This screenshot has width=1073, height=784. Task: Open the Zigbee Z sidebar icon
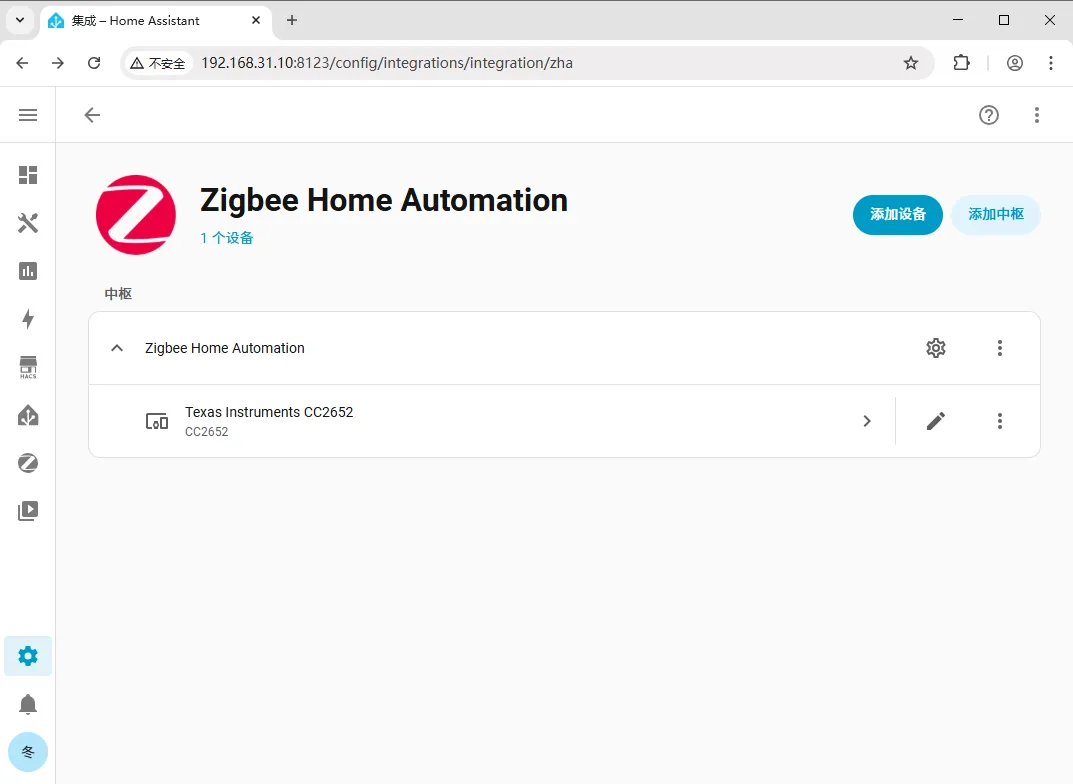coord(28,463)
